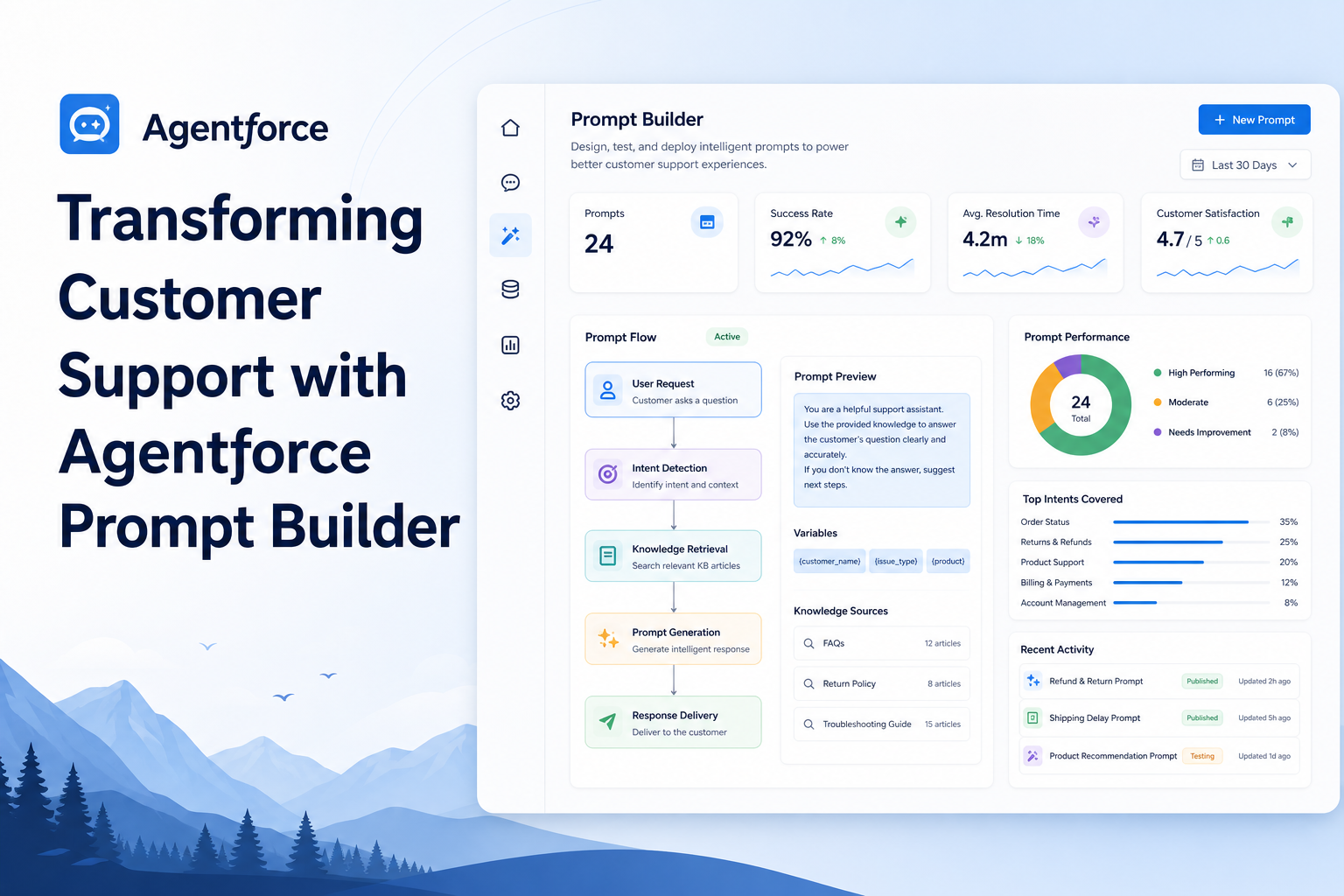Click the "2 (8%)" Needs Improvement value
The width and height of the screenshot is (1344, 896).
[x=1285, y=432]
